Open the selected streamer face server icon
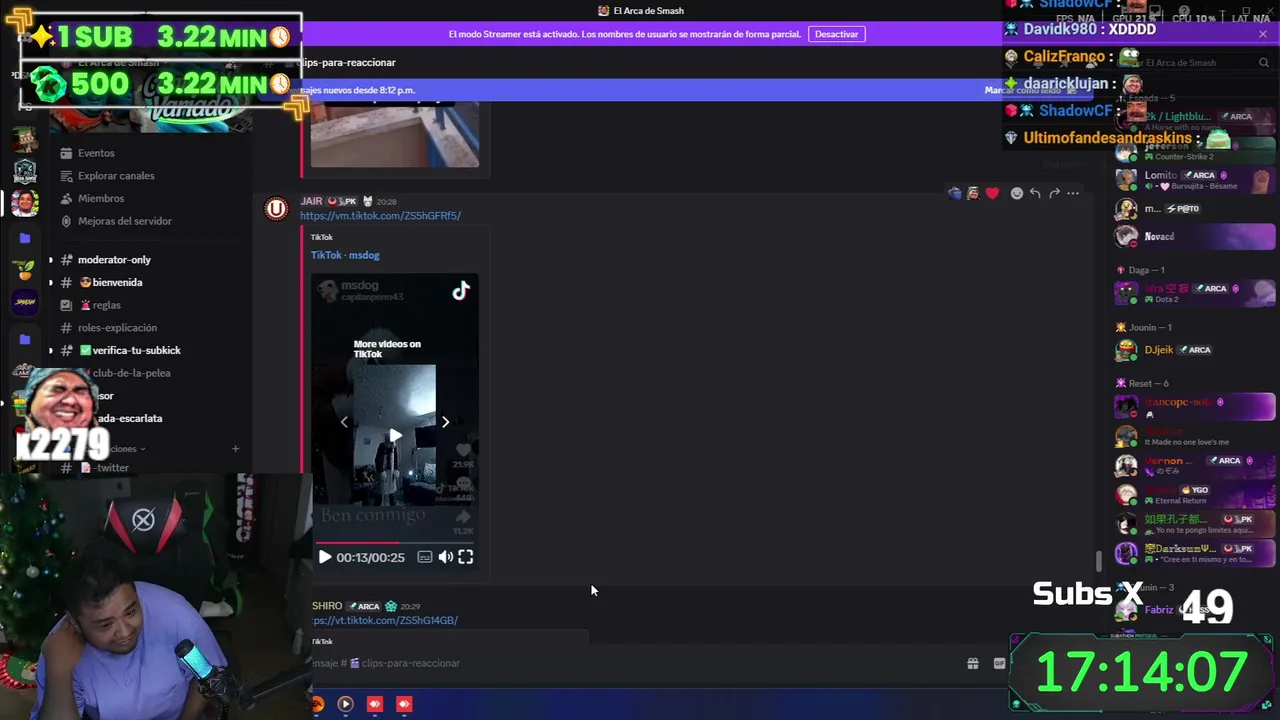This screenshot has width=1280, height=720. [x=25, y=203]
